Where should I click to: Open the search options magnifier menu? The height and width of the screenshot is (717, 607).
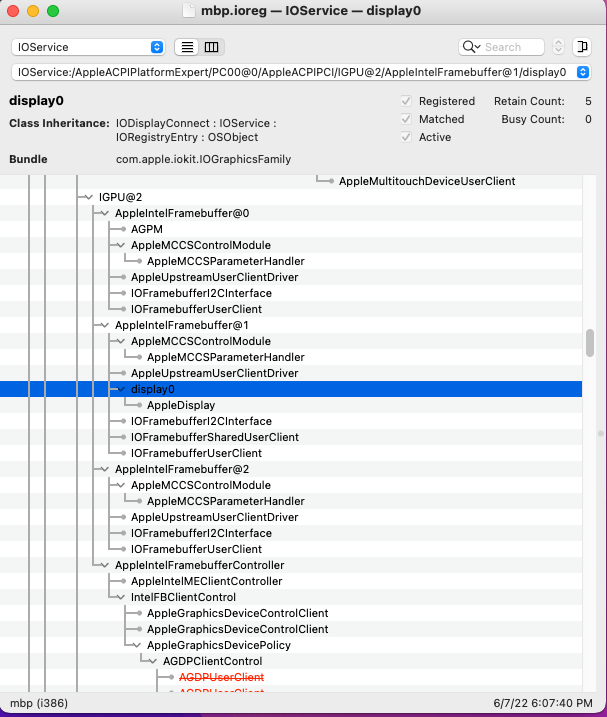click(x=471, y=47)
